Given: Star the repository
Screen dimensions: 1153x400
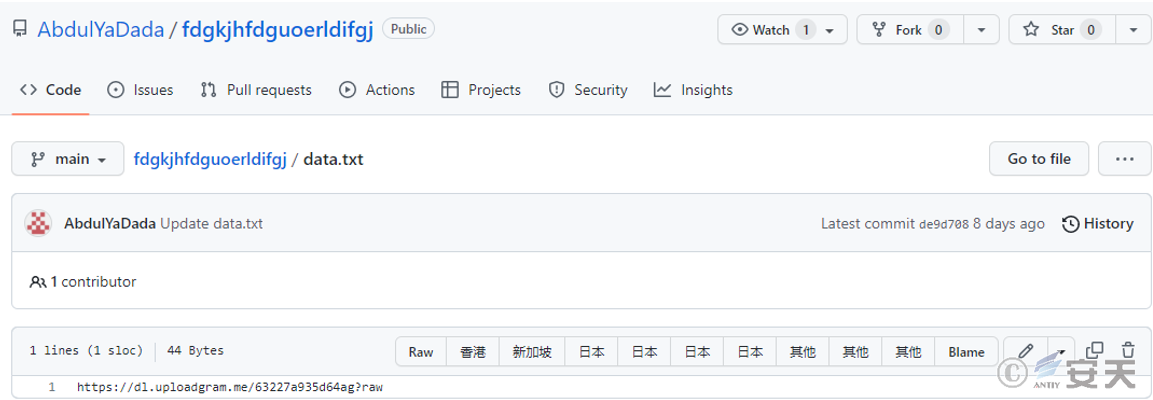Looking at the screenshot, I should pos(1063,30).
